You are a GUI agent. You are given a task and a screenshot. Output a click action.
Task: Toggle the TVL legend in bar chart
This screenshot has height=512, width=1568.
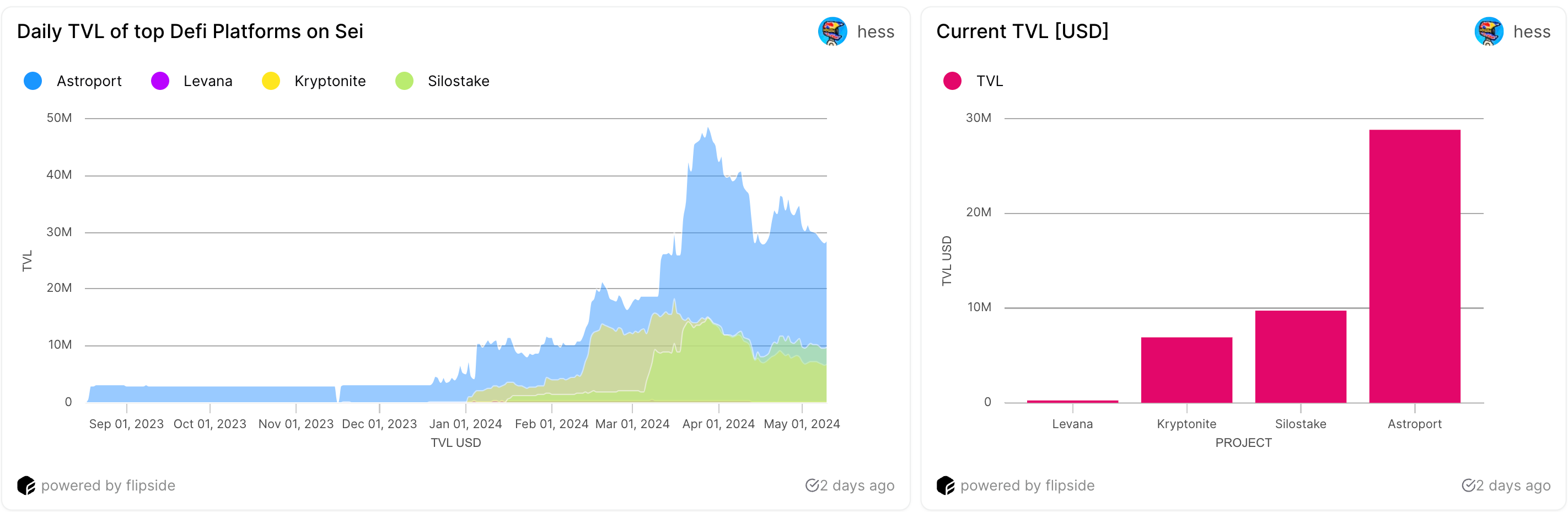tap(989, 81)
